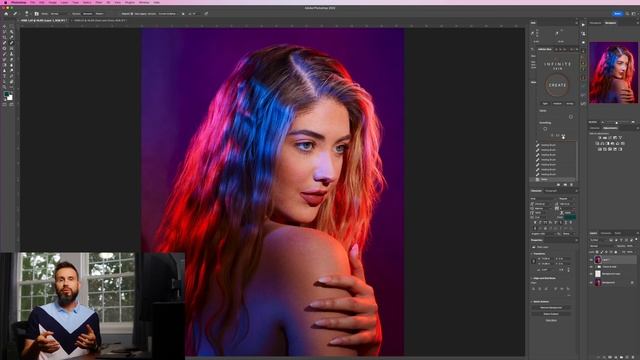The image size is (640, 360).
Task: Delete layer with trash icon
Action: 633,357
